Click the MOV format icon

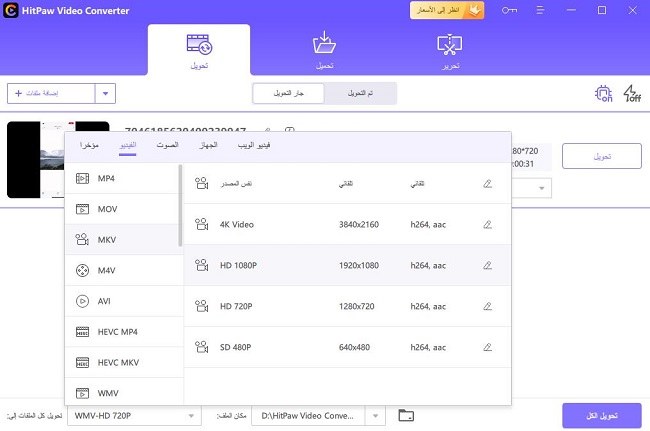click(x=82, y=209)
